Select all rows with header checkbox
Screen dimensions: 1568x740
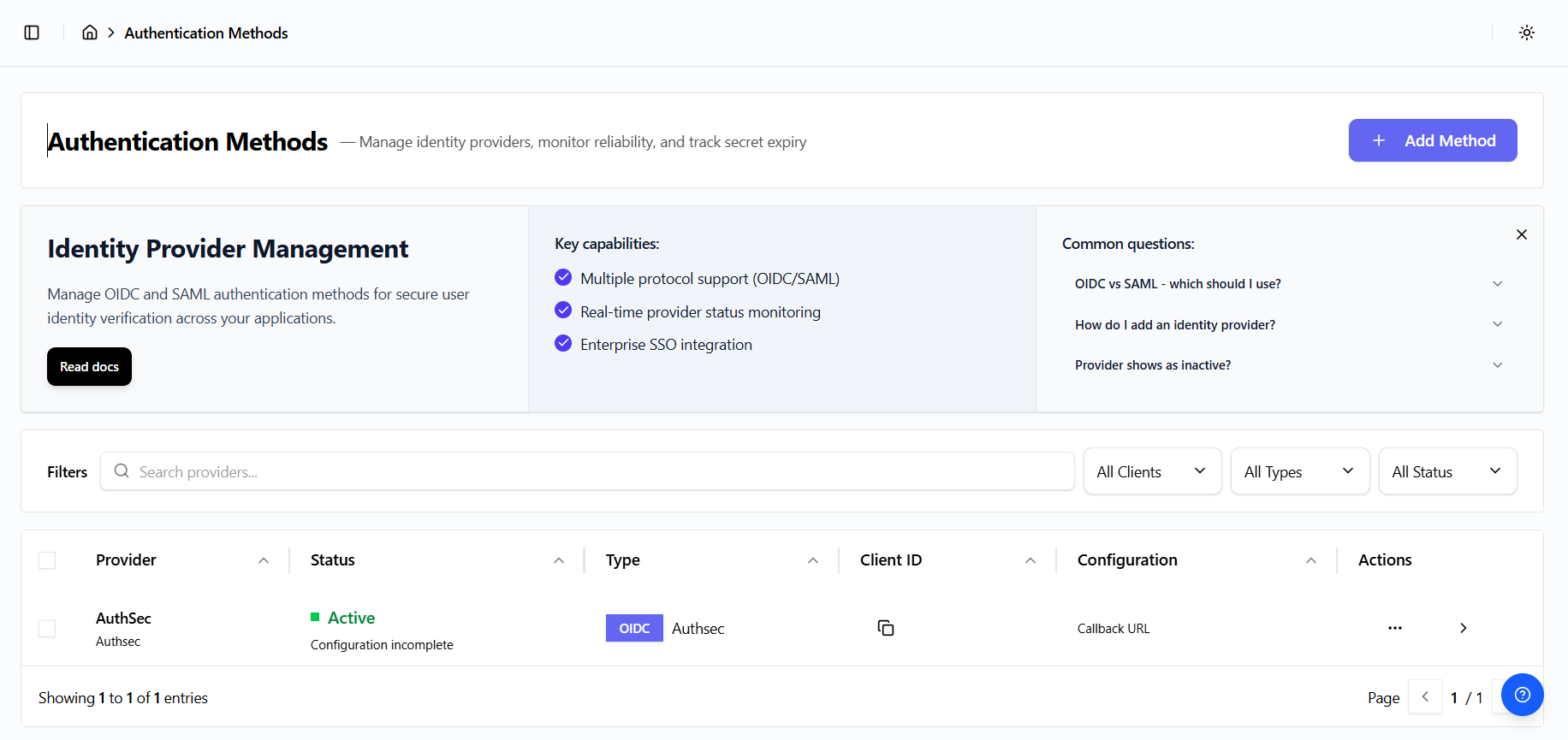(47, 560)
